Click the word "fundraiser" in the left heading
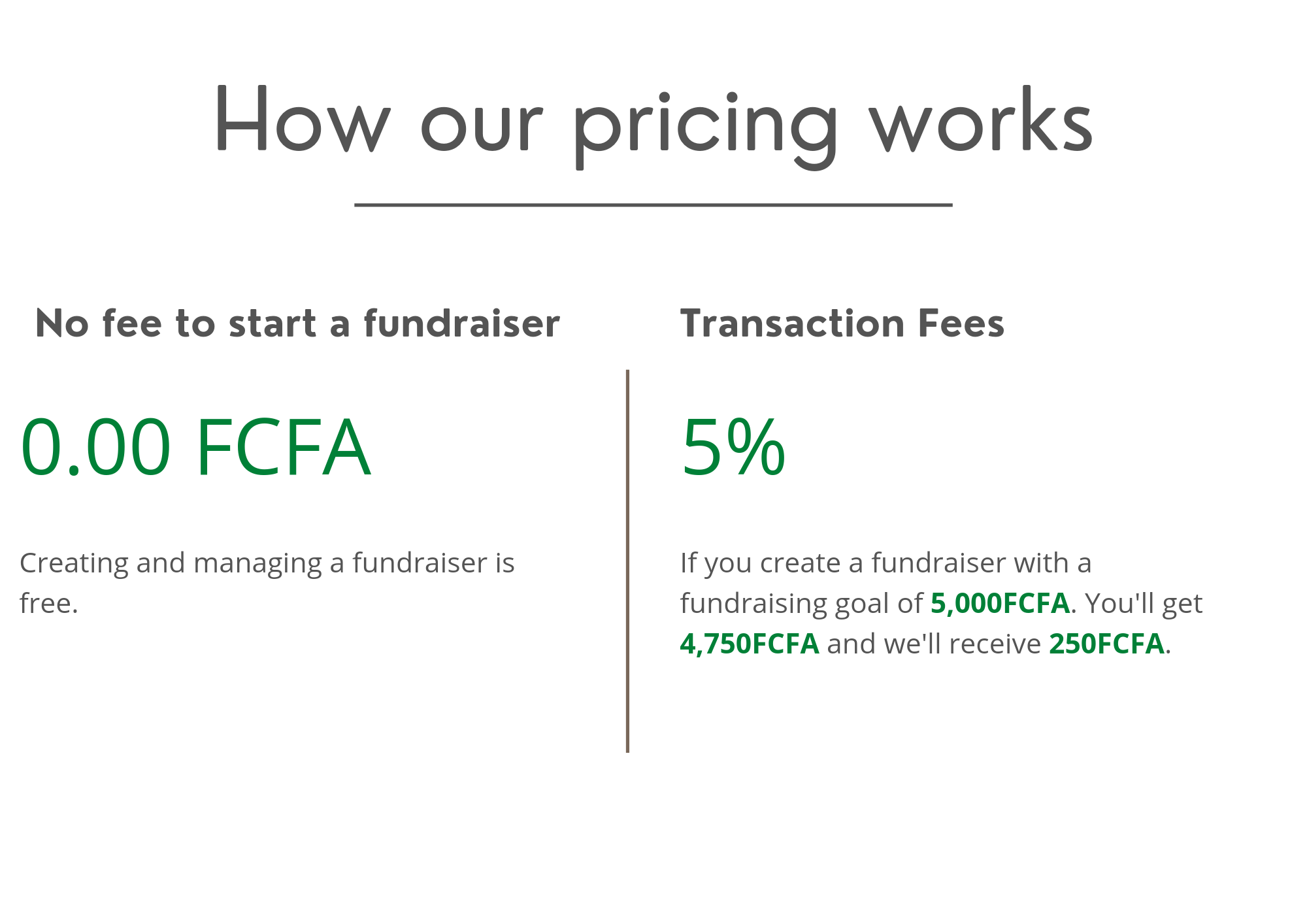 (x=461, y=323)
